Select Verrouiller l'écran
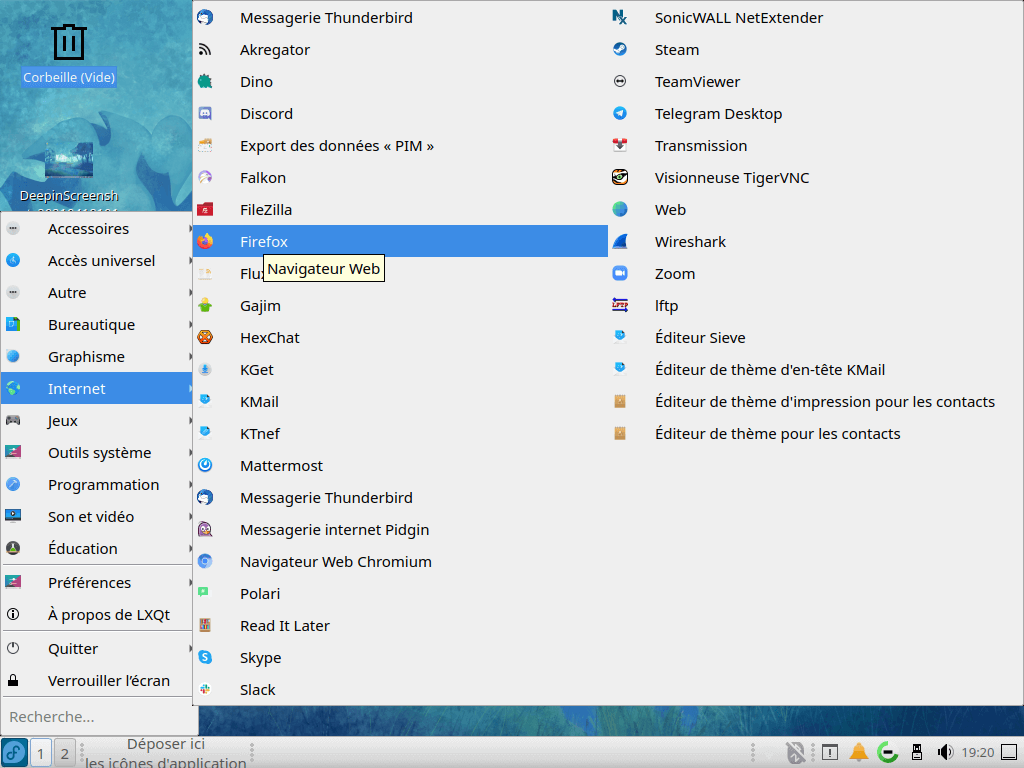The width and height of the screenshot is (1024, 768). click(97, 680)
